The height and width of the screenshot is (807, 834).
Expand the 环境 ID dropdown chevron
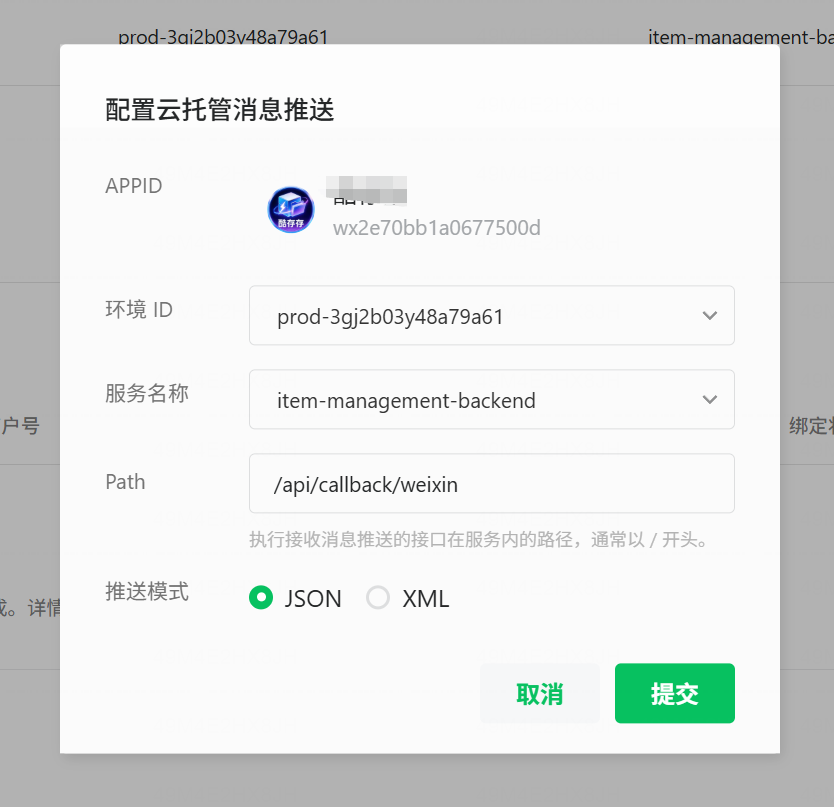(709, 316)
